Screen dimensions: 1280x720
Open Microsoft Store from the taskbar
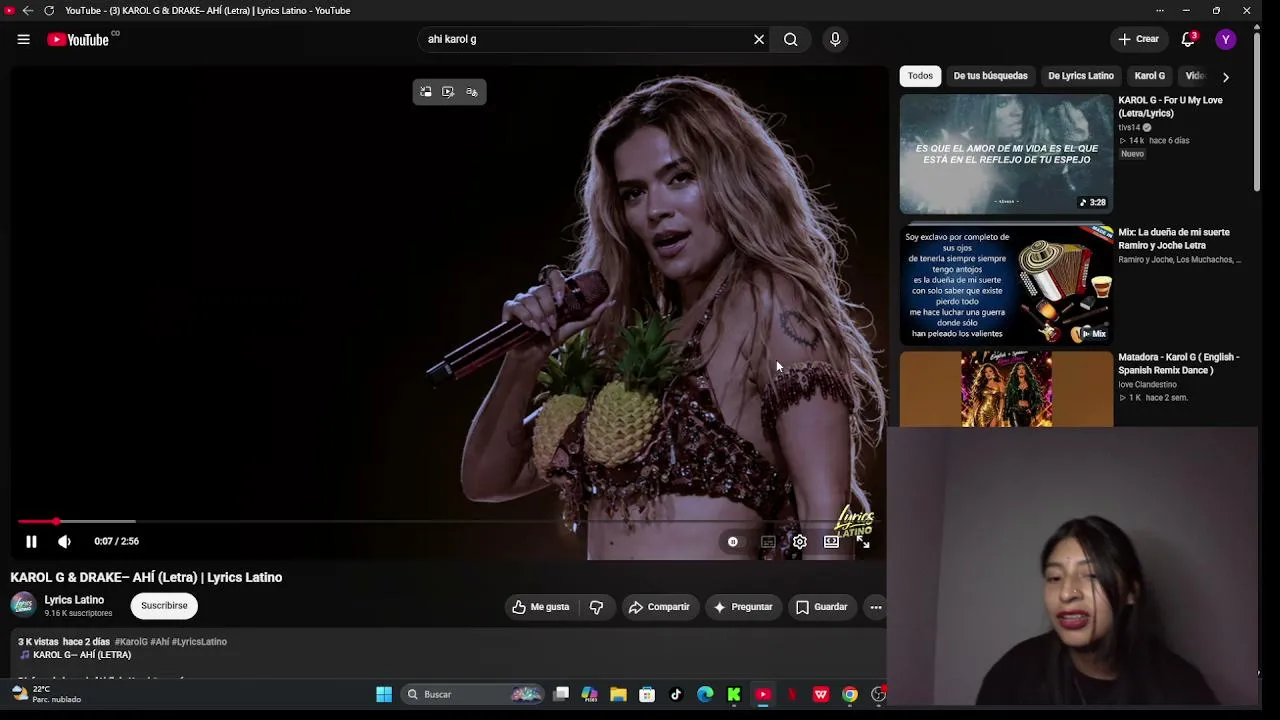point(647,695)
